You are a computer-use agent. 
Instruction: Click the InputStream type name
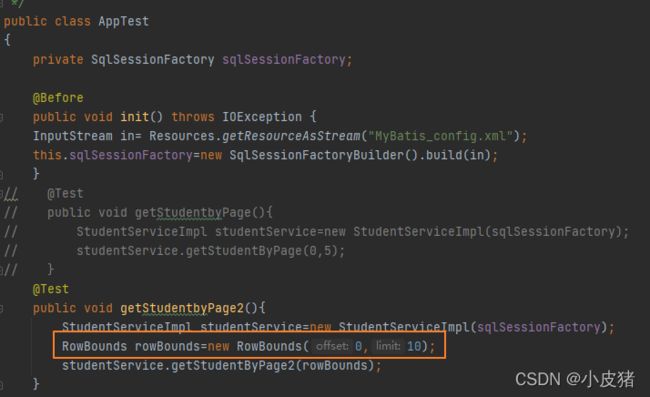73,136
